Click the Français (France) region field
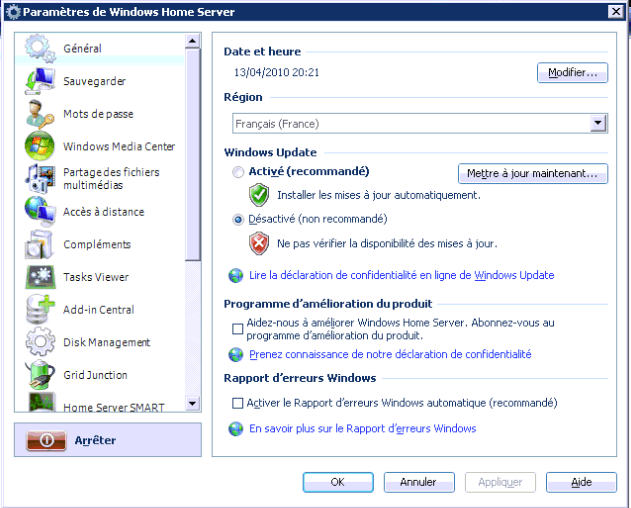Image resolution: width=631 pixels, height=508 pixels. click(x=420, y=124)
